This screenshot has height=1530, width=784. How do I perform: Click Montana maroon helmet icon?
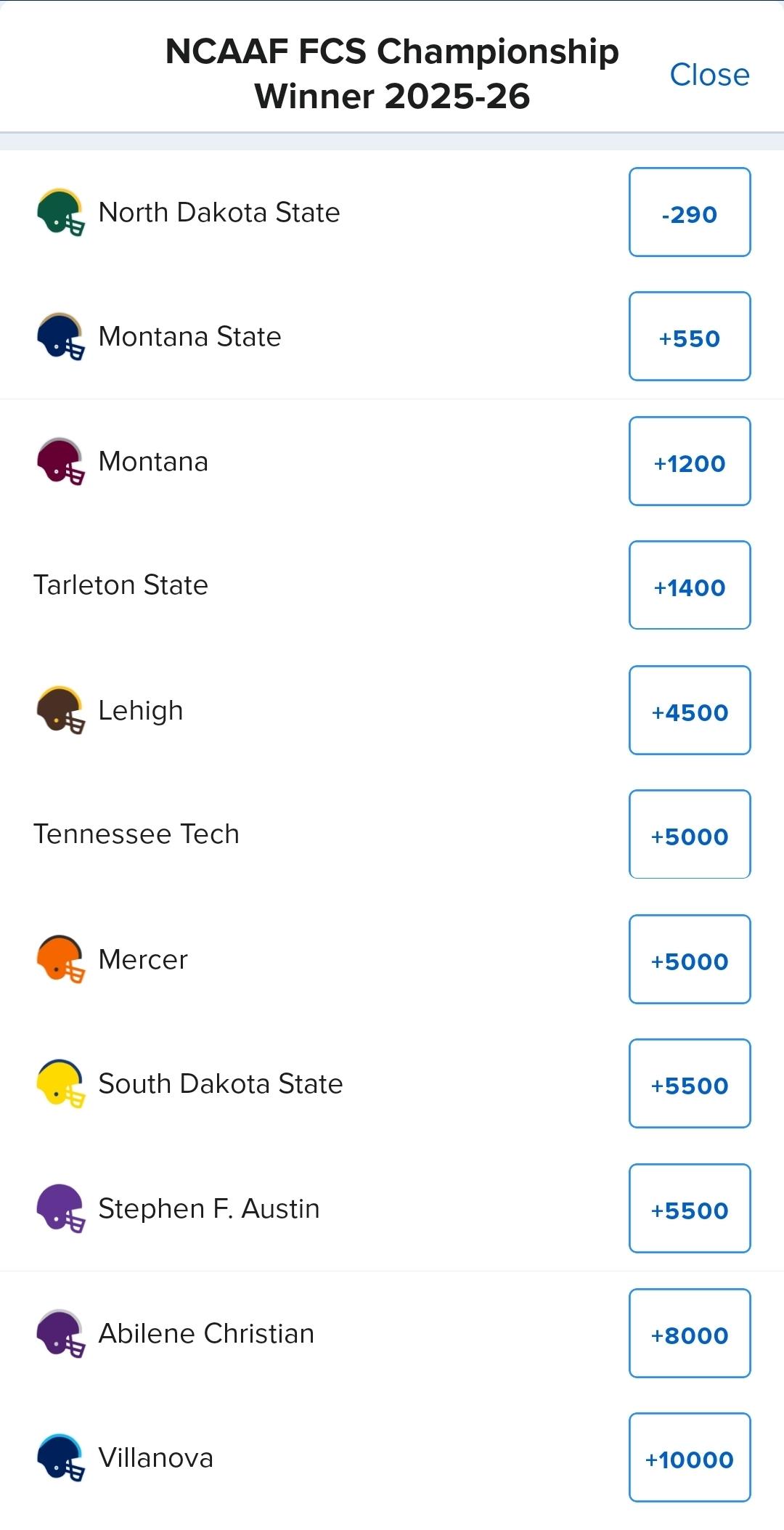60,461
